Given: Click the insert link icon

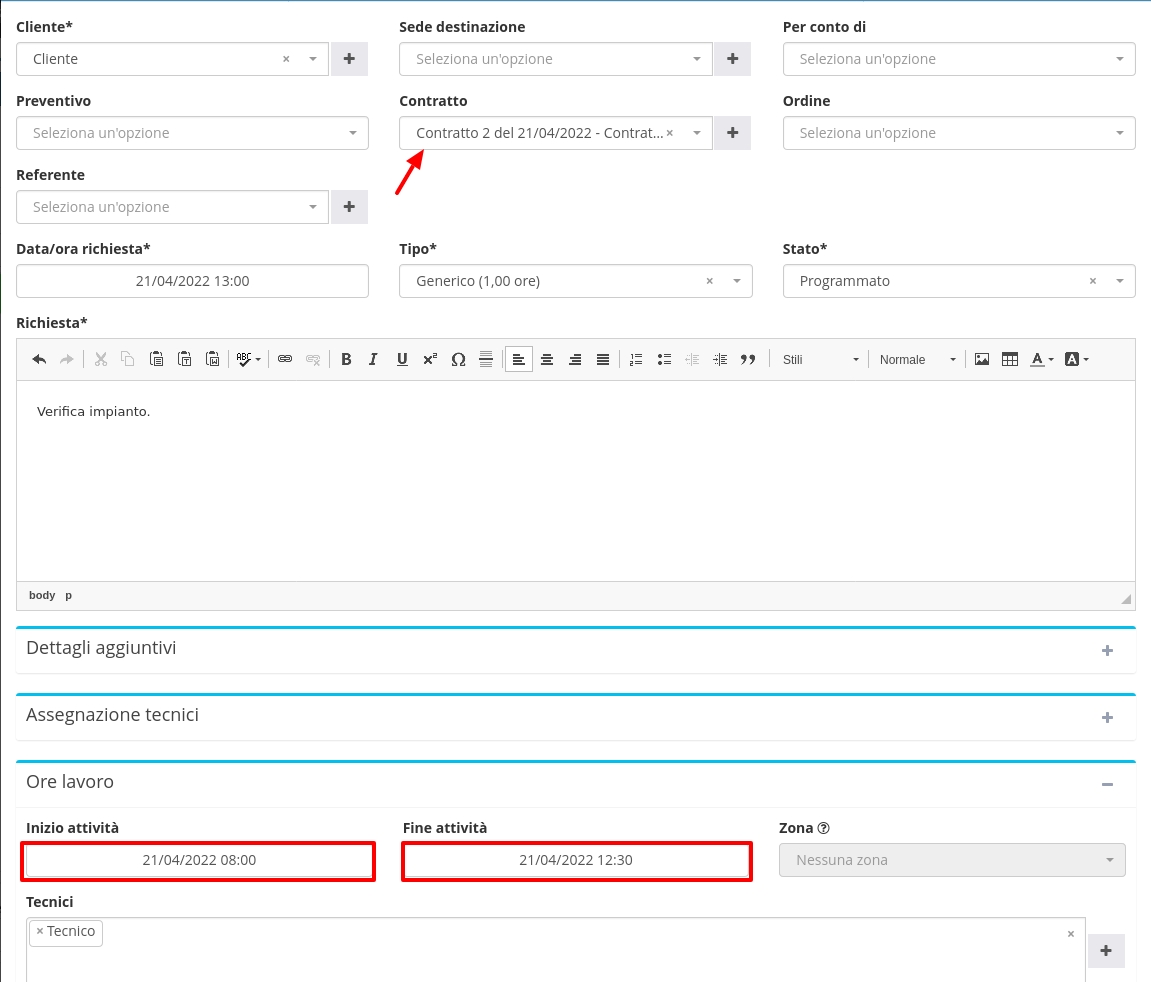Looking at the screenshot, I should (x=285, y=360).
